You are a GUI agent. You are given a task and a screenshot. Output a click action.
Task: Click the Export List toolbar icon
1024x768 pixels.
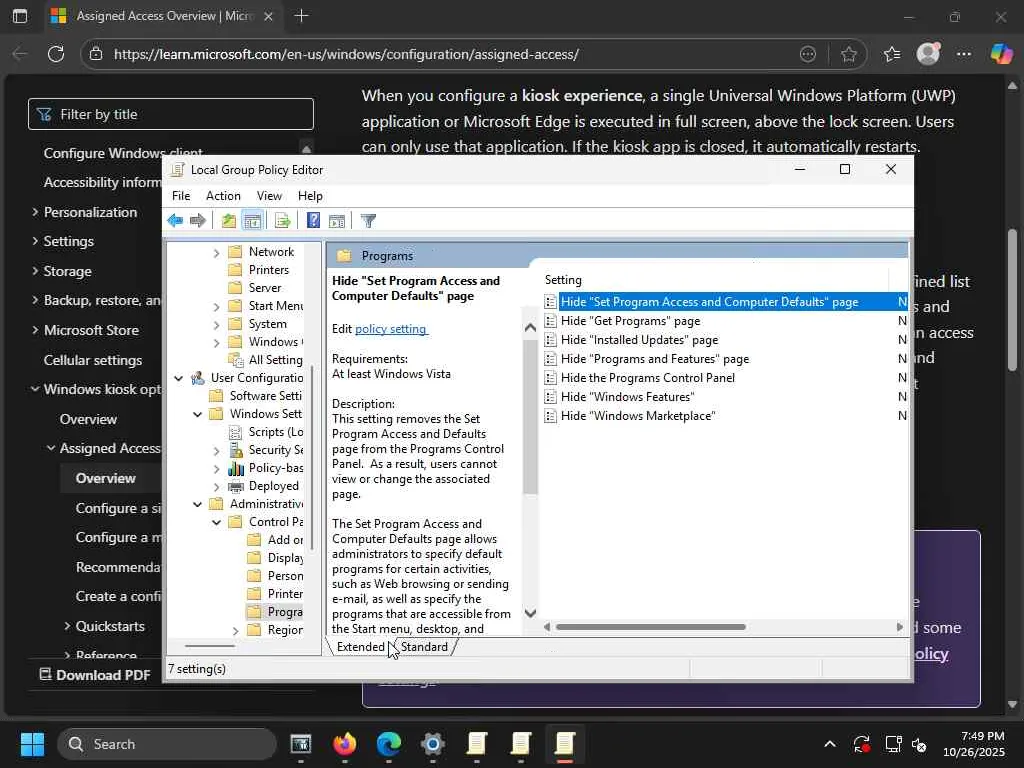(x=282, y=221)
